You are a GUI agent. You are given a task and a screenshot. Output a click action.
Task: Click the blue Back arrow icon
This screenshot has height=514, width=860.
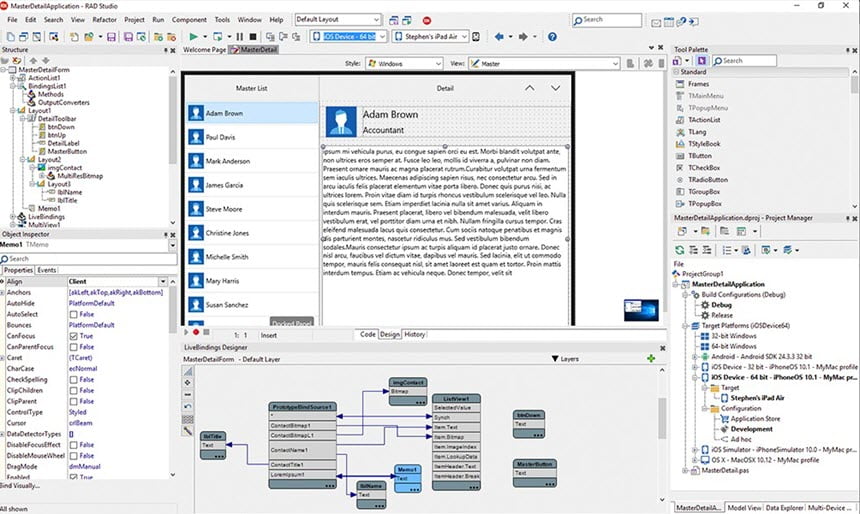499,37
